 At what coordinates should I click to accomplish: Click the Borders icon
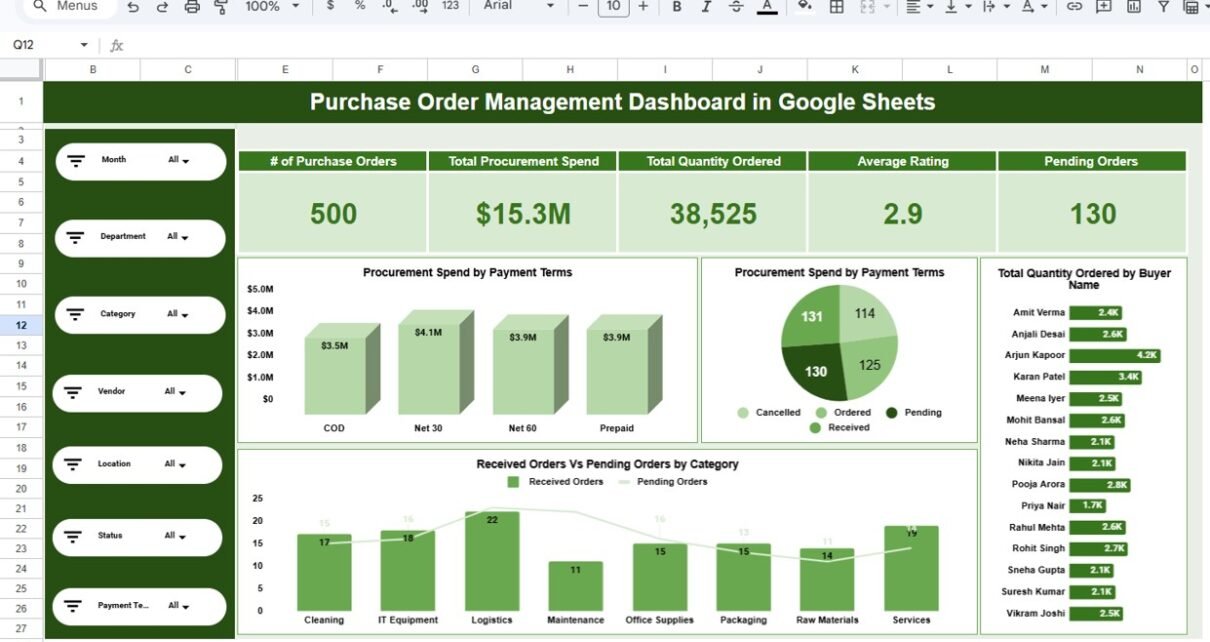click(837, 7)
